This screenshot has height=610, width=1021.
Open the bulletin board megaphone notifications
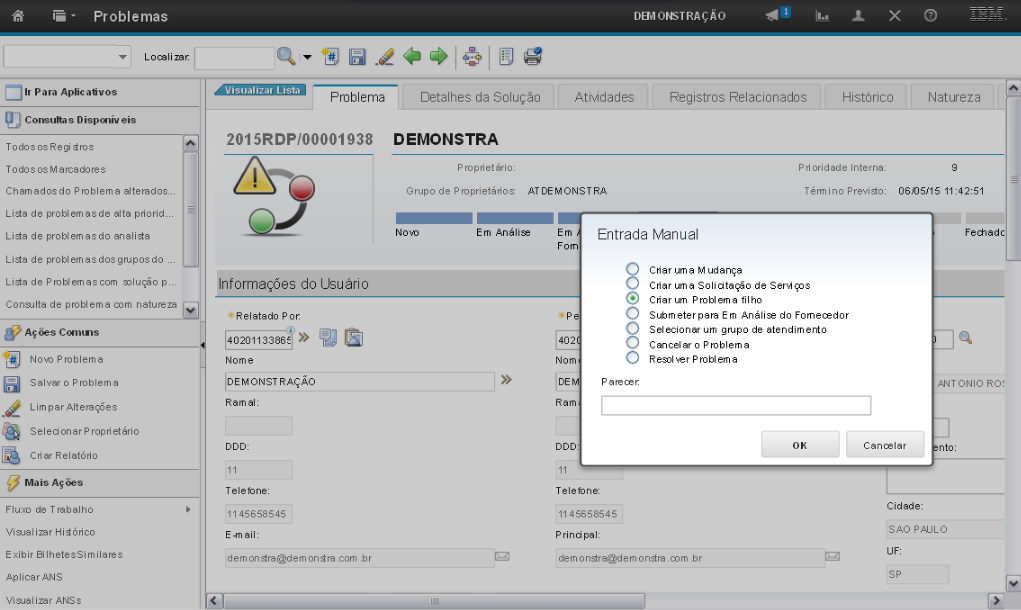tap(776, 16)
